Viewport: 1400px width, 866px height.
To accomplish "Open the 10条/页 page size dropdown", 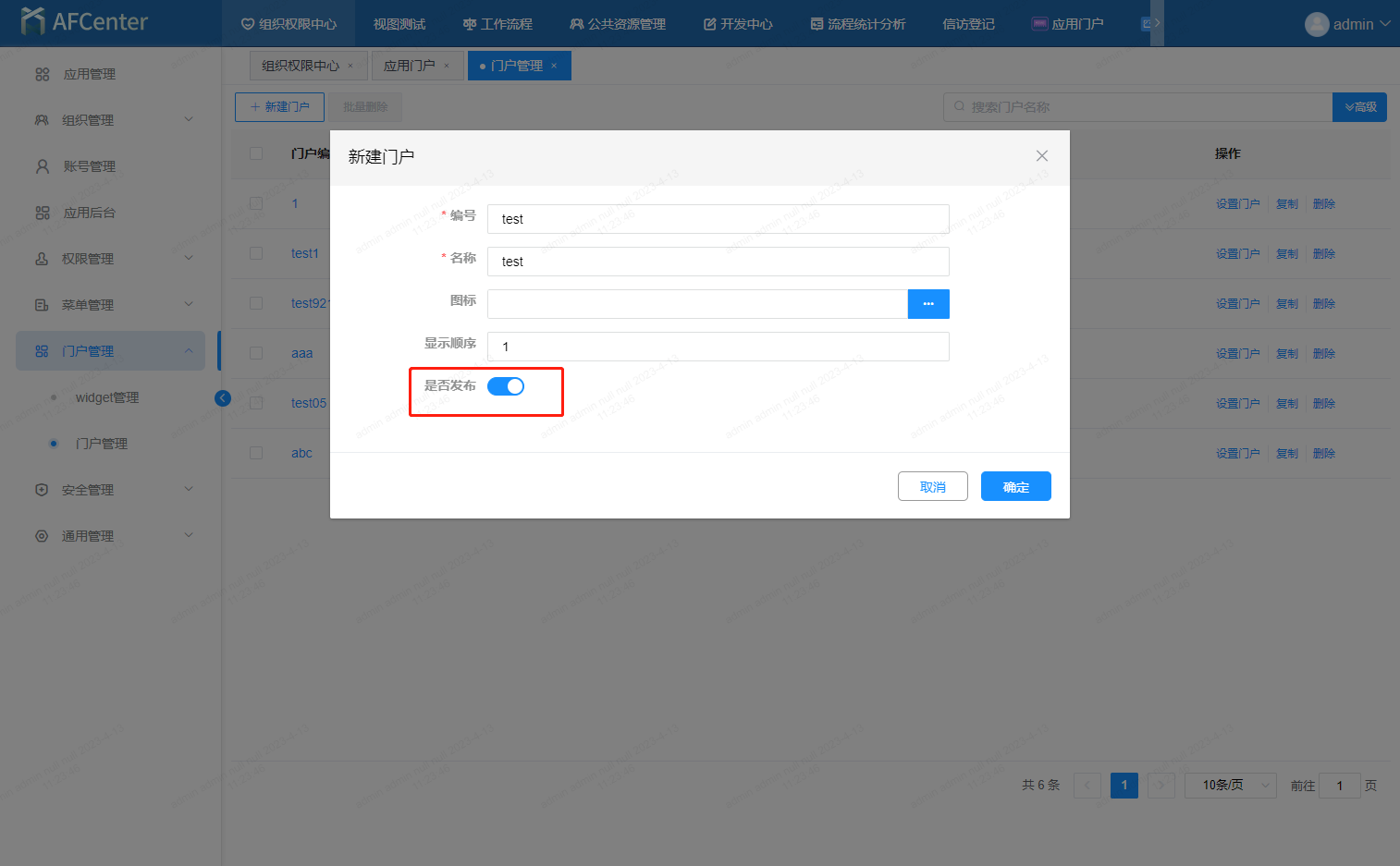I will 1230,786.
